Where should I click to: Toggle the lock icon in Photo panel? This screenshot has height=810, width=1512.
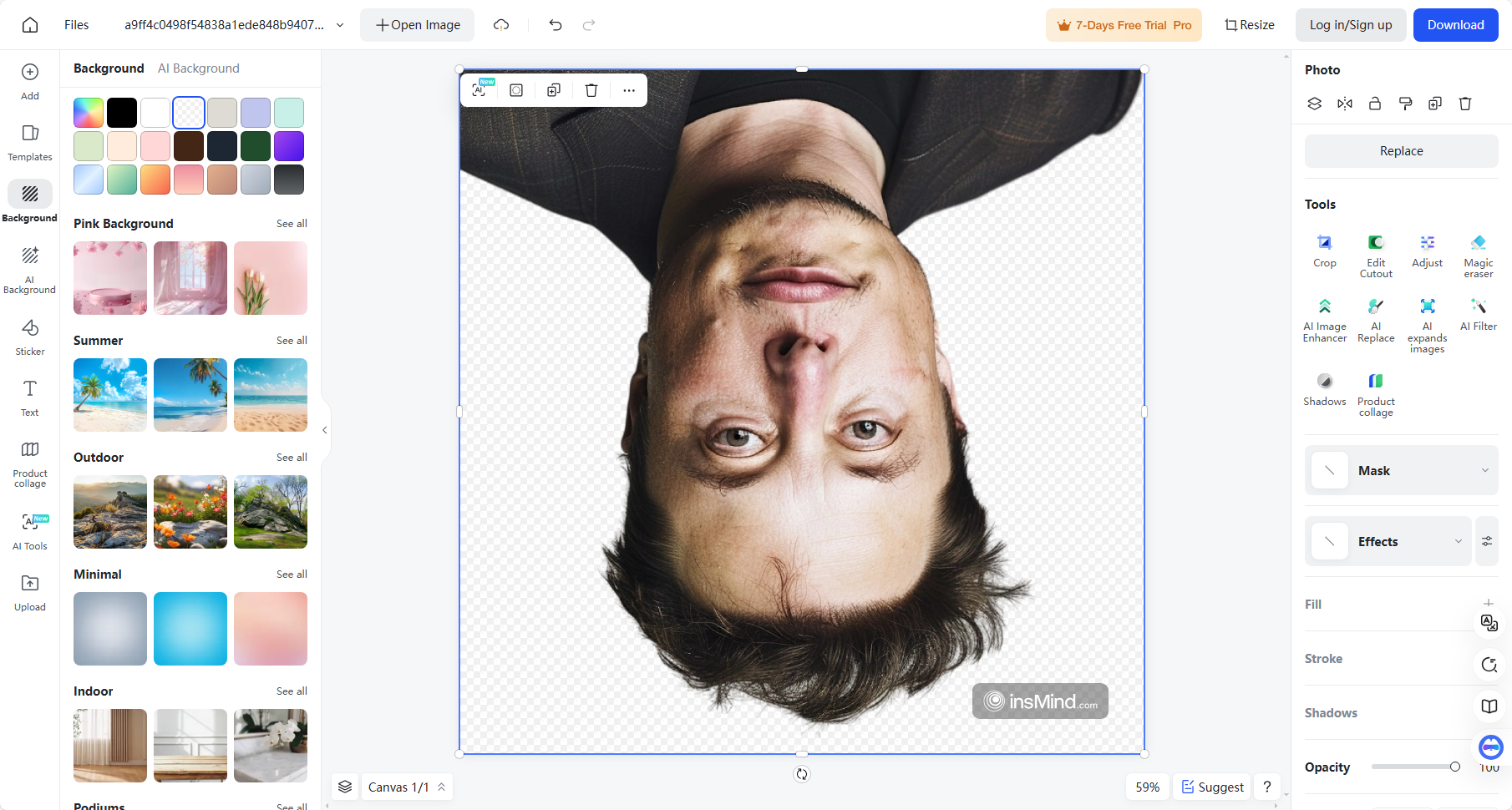coord(1374,104)
